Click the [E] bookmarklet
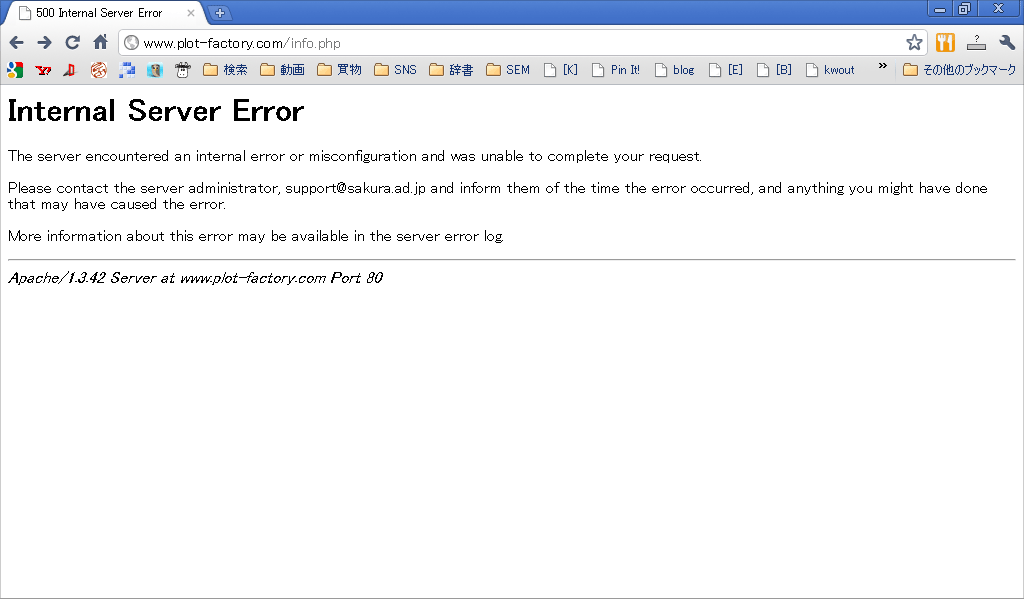This screenshot has height=599, width=1024. 726,70
